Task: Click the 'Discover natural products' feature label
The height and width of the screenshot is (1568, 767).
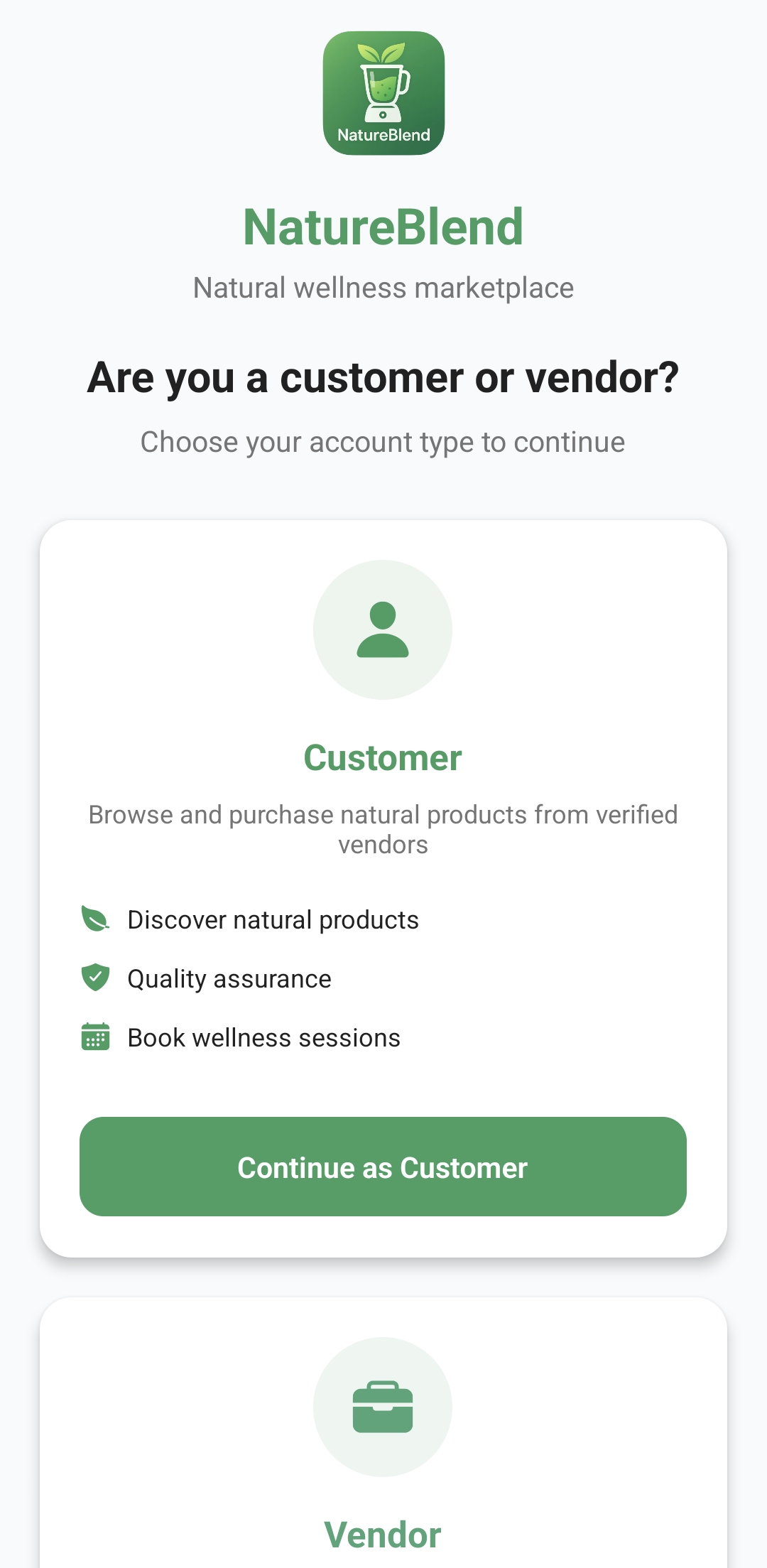Action: [x=273, y=920]
